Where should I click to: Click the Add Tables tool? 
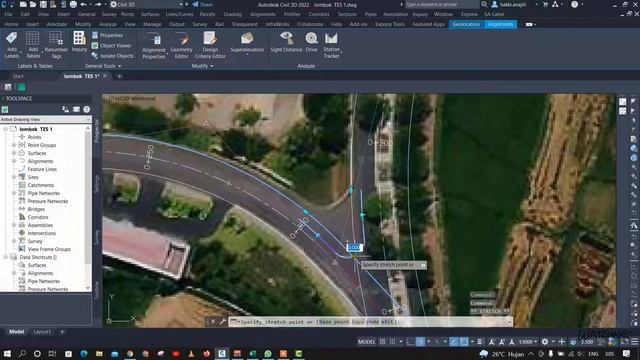click(x=33, y=45)
